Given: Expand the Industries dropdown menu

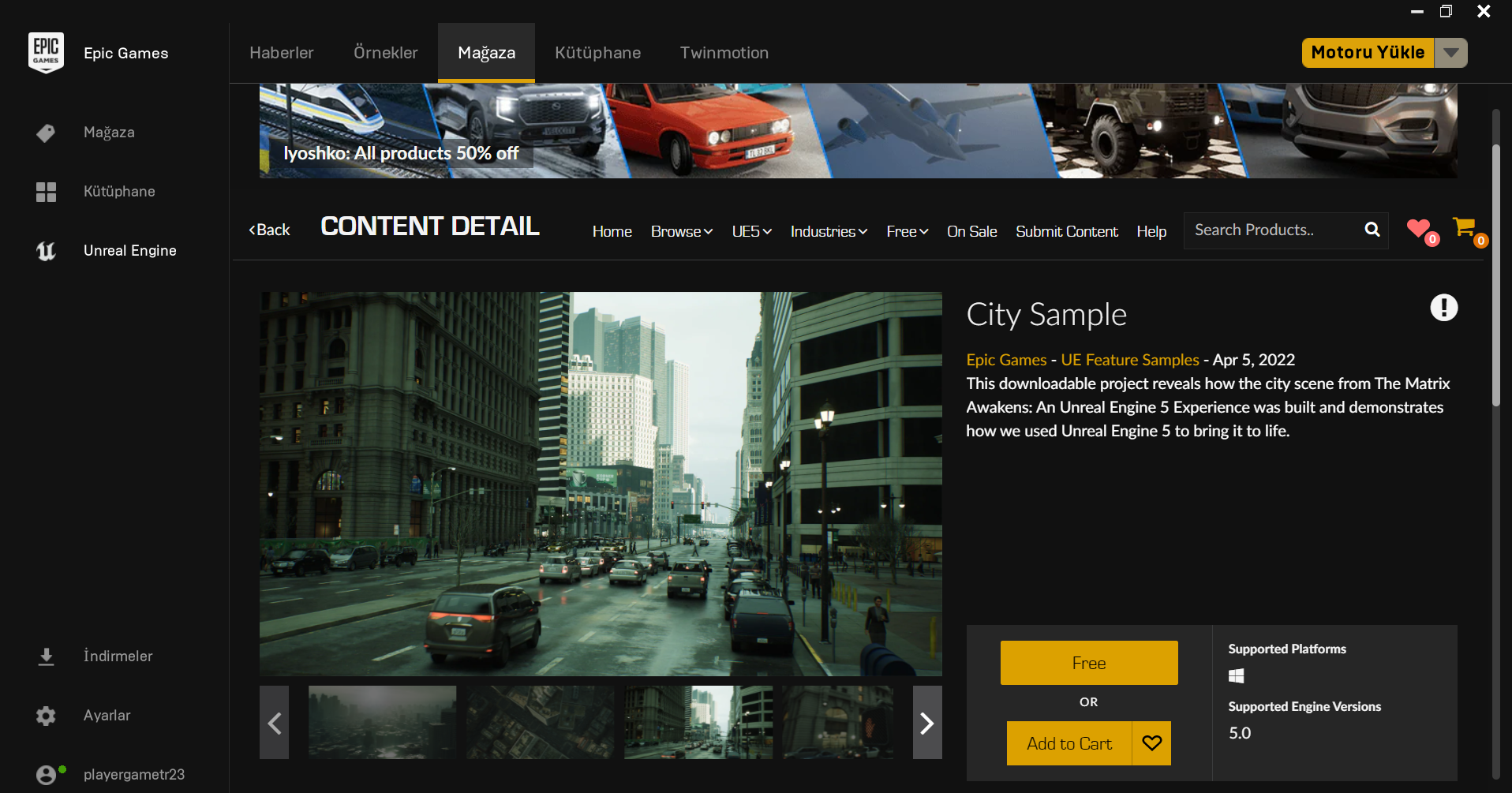Looking at the screenshot, I should pyautogui.click(x=829, y=231).
